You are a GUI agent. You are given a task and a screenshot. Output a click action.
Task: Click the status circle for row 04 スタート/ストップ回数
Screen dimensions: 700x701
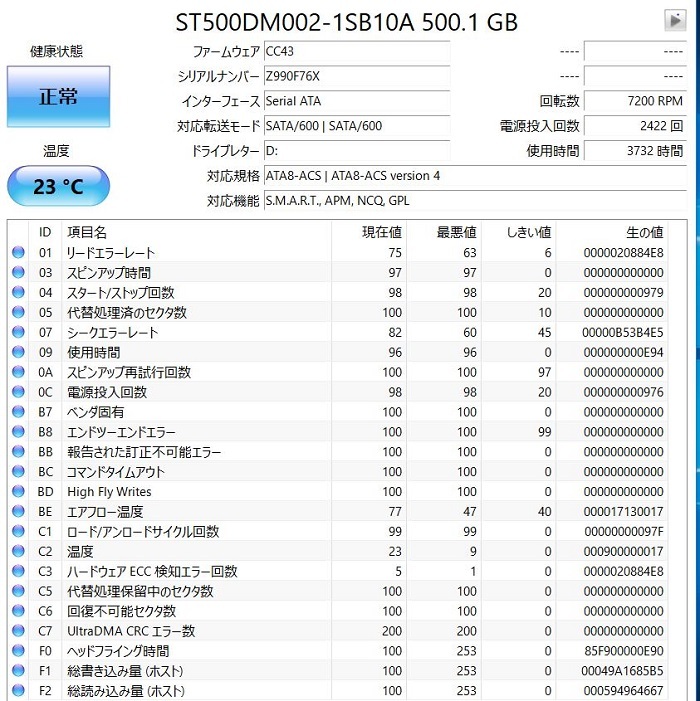(18, 292)
